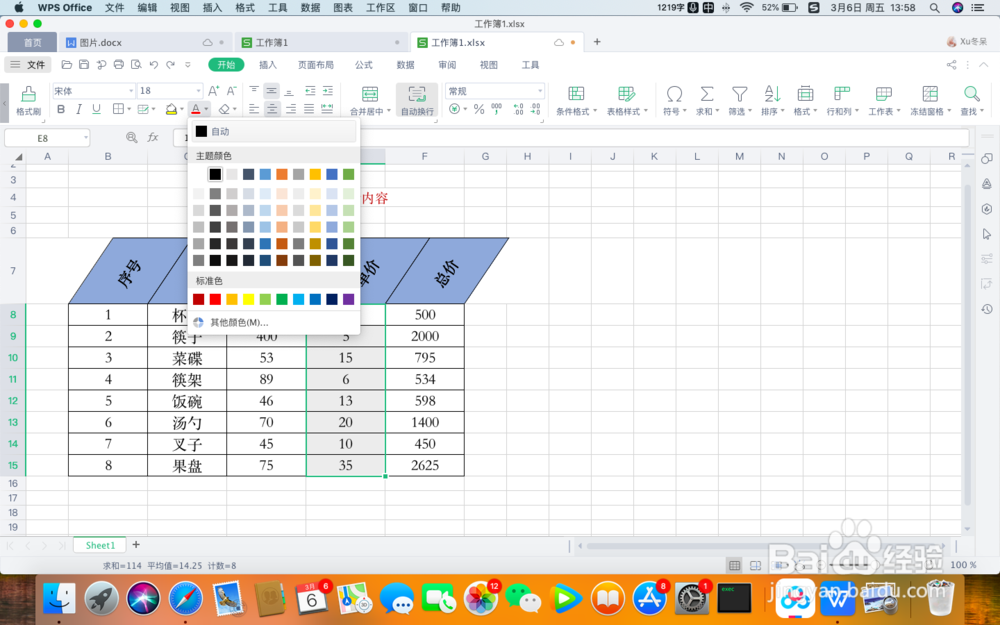Switch to the 插入 ribbon tab
This screenshot has height=625, width=1000.
click(x=268, y=65)
